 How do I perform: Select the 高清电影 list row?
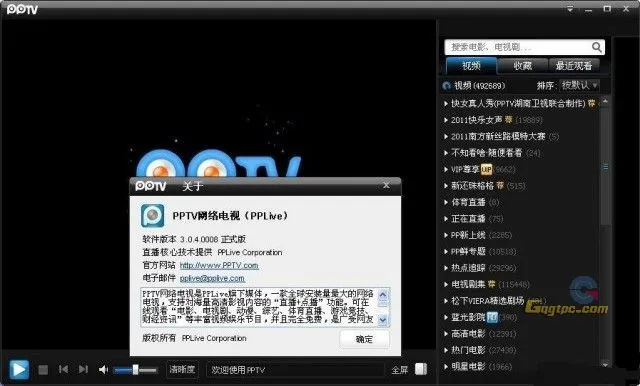click(520, 334)
